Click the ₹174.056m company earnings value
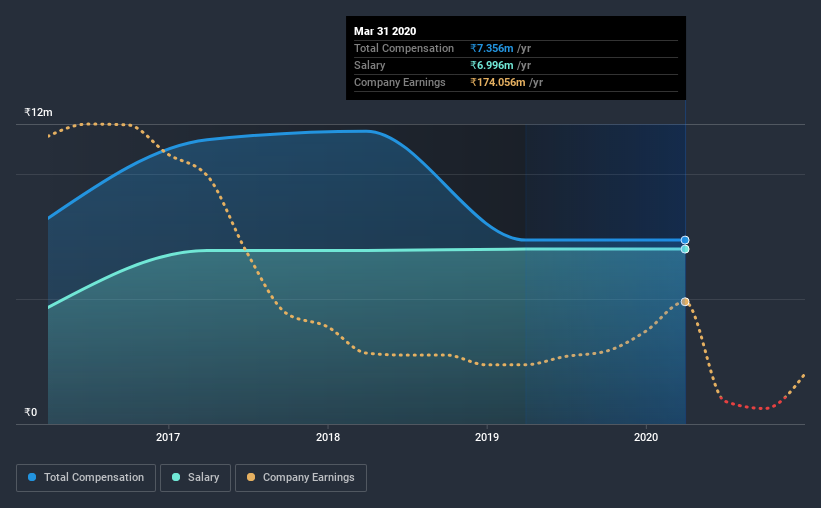 497,82
